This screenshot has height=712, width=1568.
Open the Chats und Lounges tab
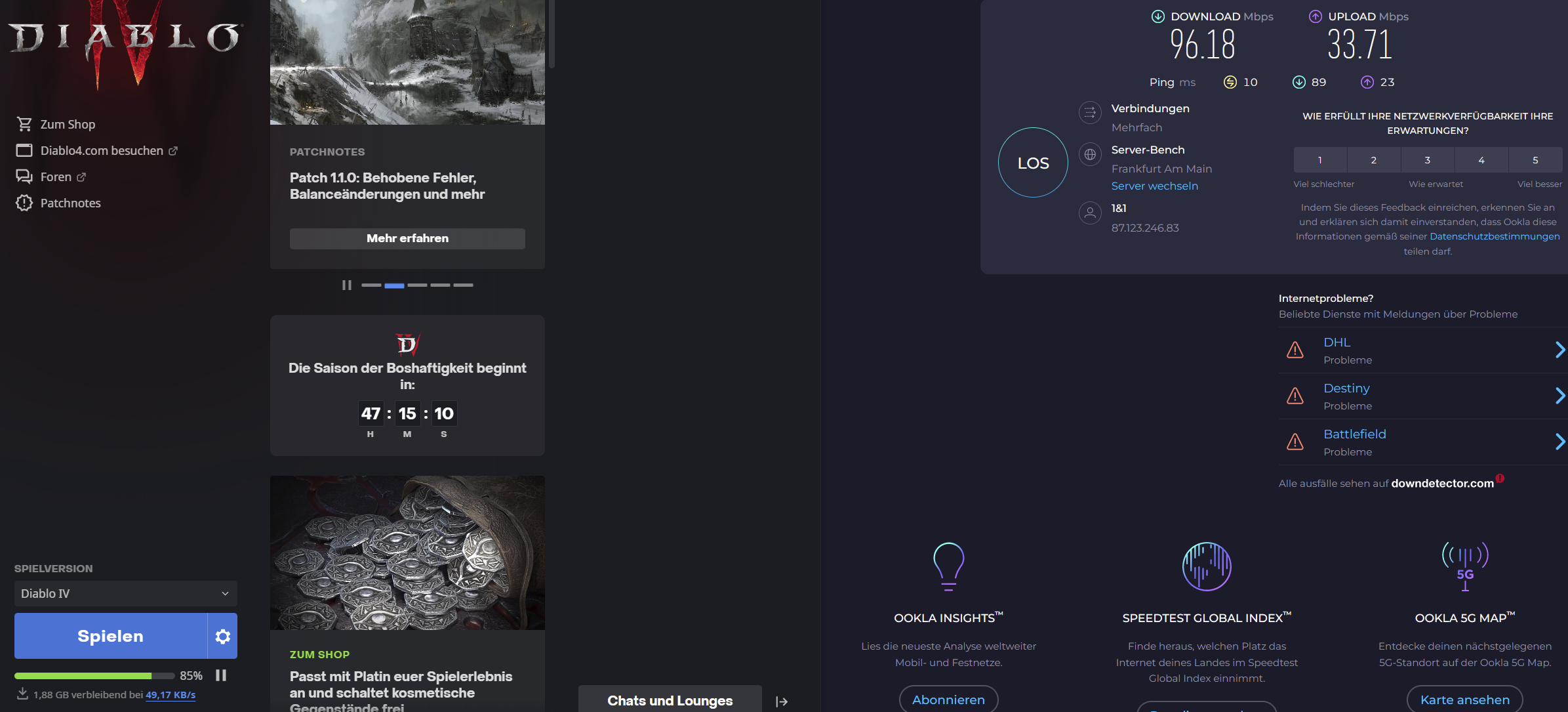coord(670,700)
